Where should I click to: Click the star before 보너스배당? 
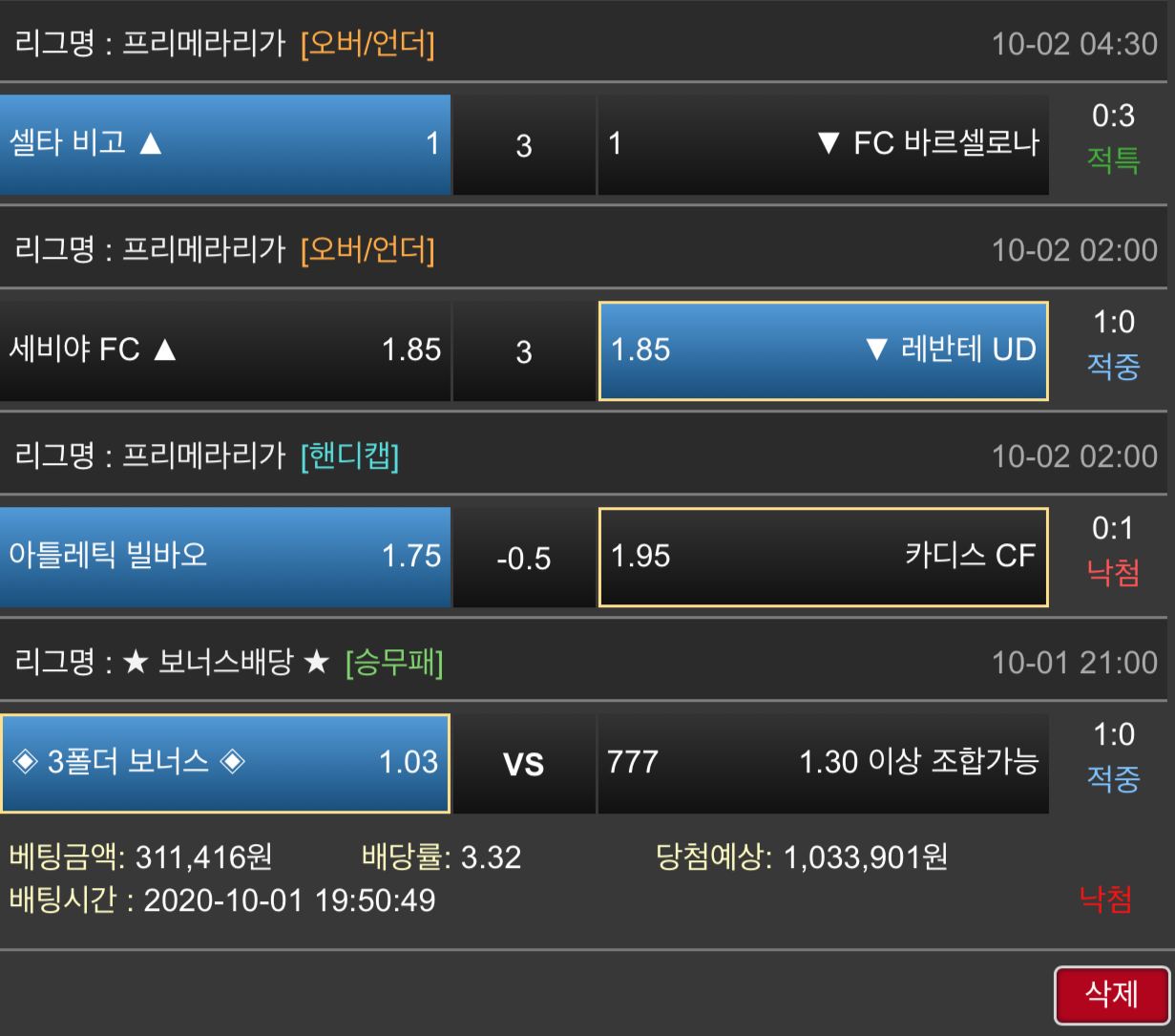click(136, 663)
